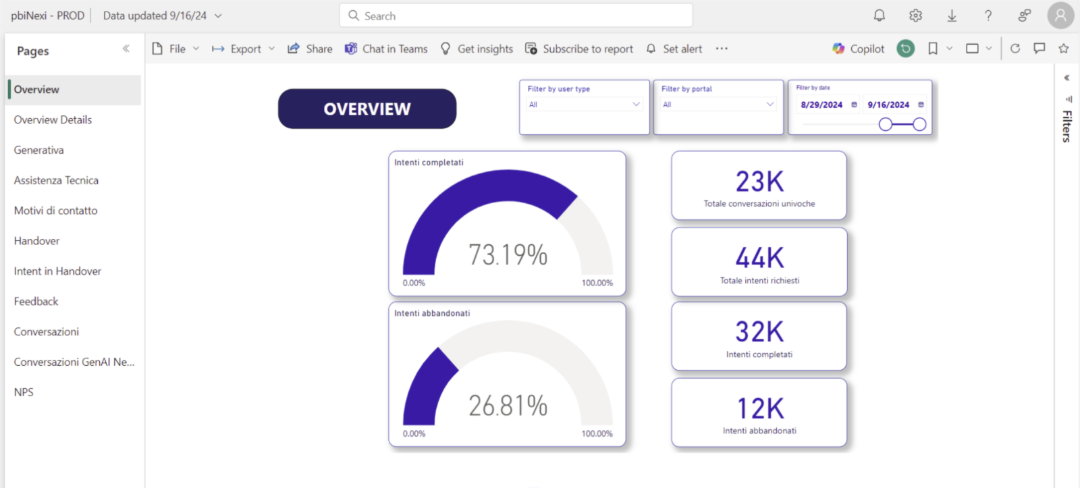Open the notifications bell icon
This screenshot has height=489, width=1080.
880,16
